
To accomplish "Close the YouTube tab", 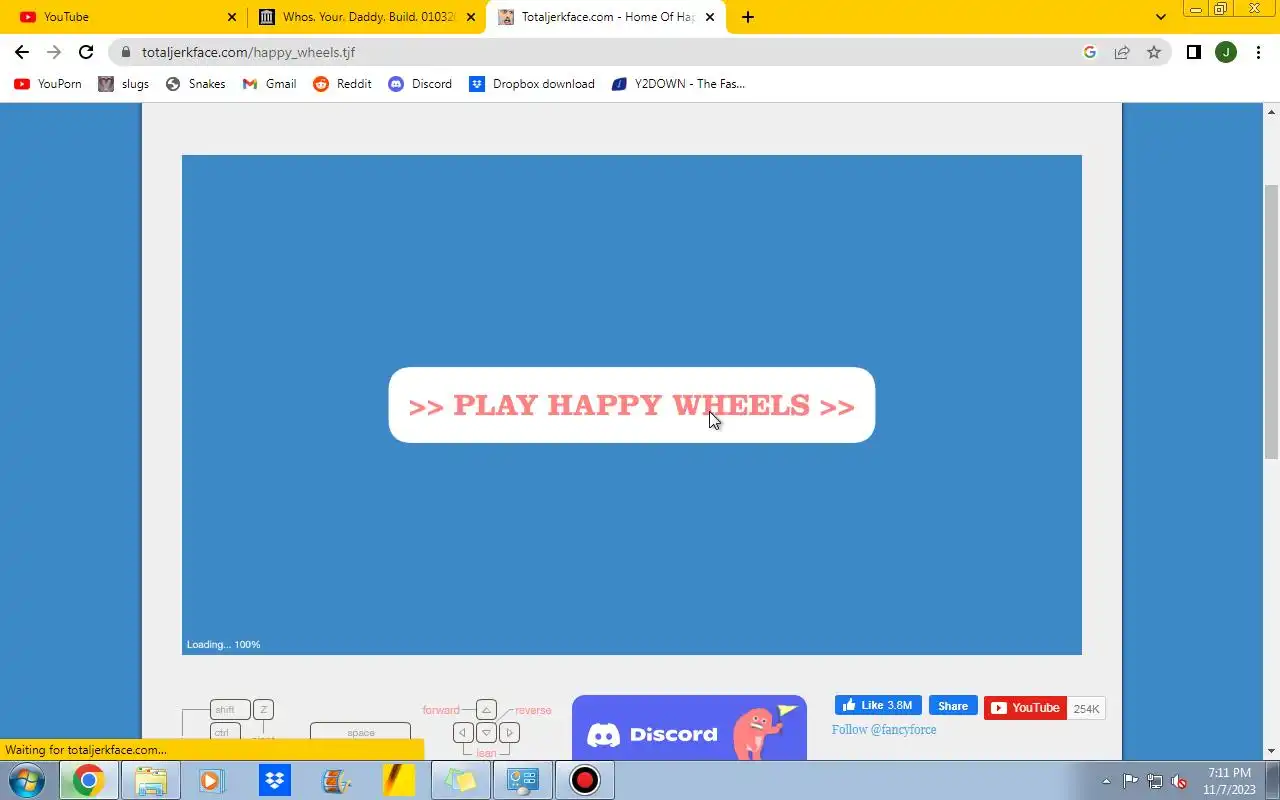I will 232,17.
